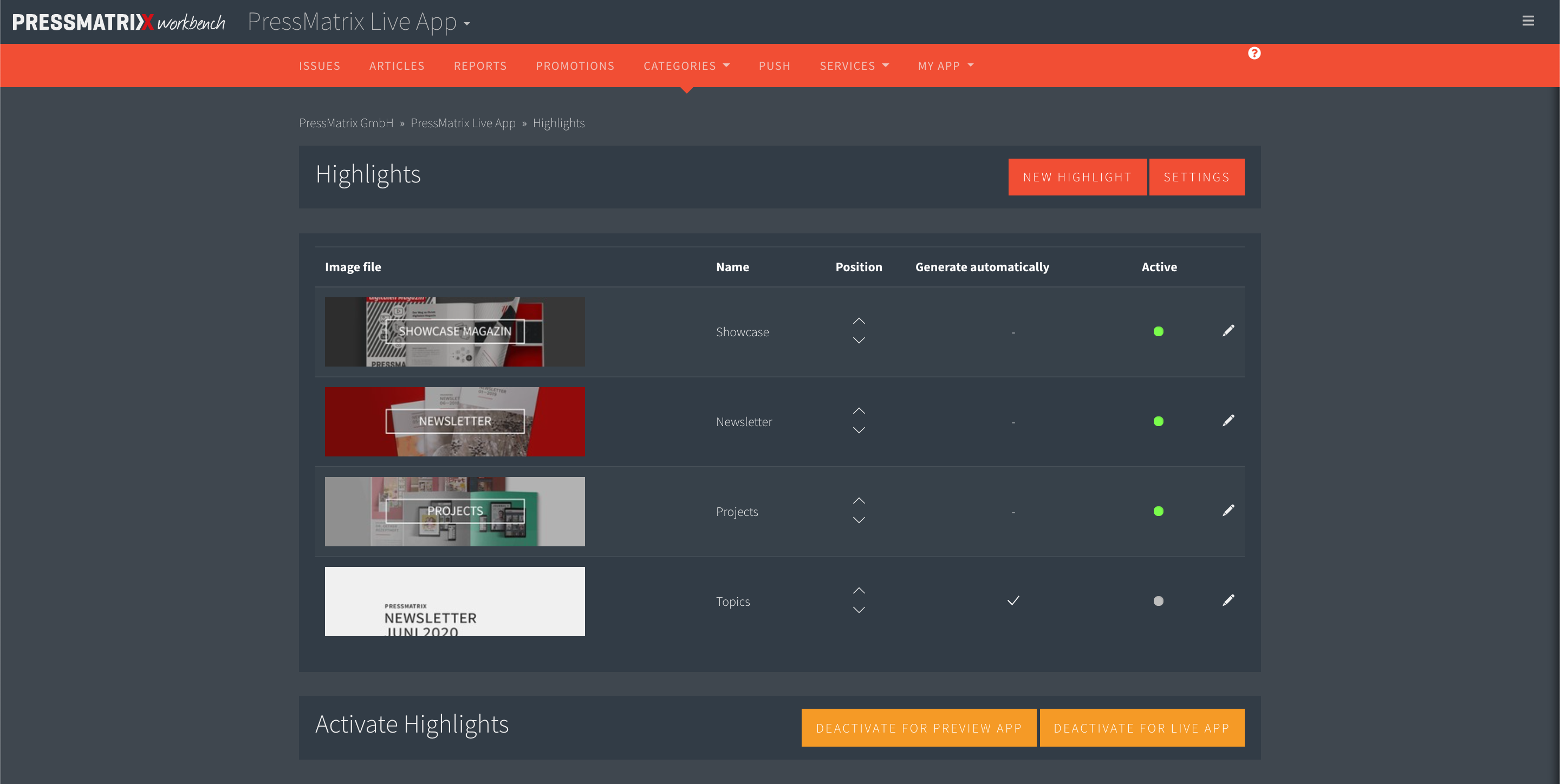Click Deactivate for Live App
This screenshot has width=1560, height=784.
1141,728
